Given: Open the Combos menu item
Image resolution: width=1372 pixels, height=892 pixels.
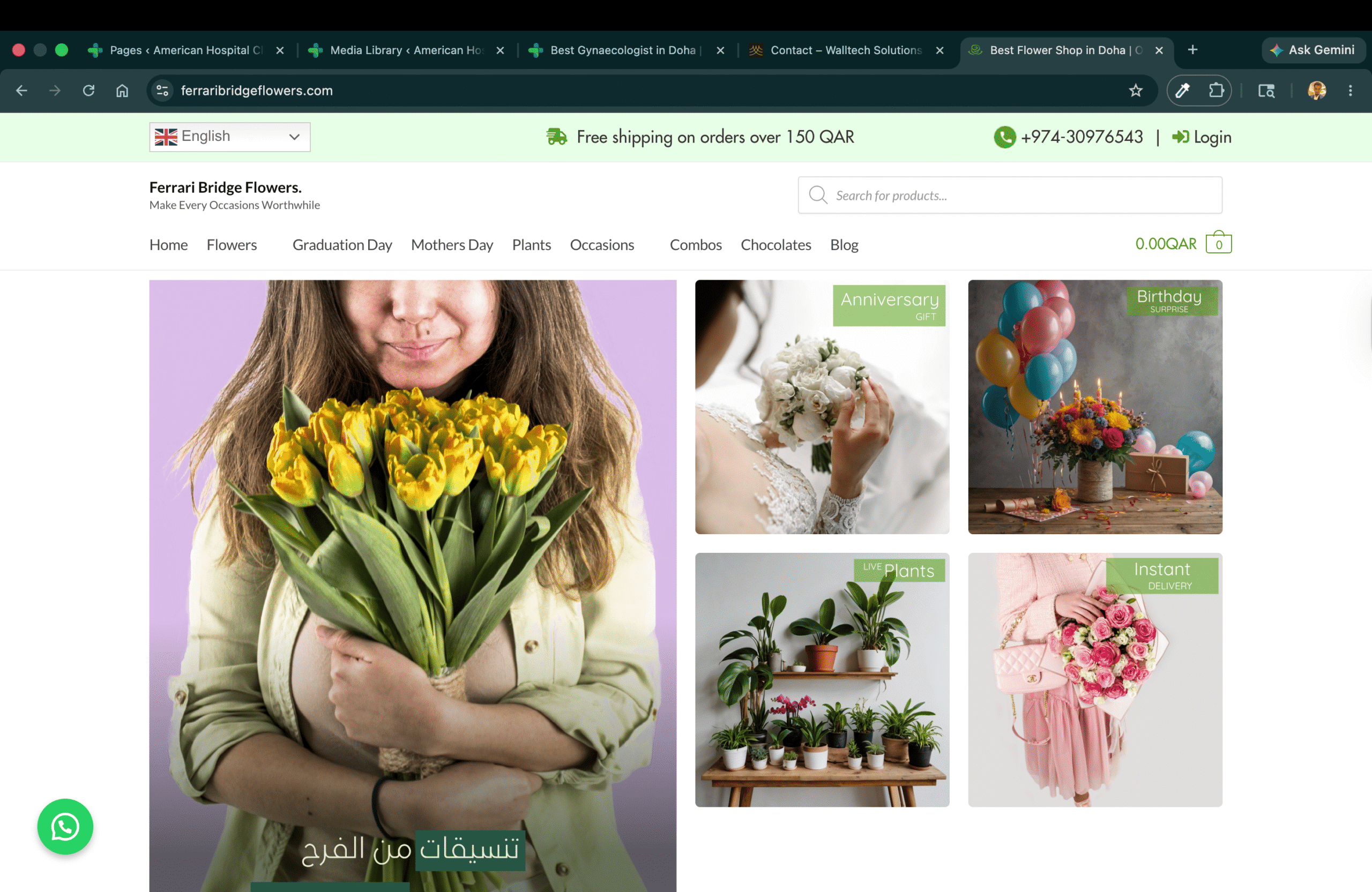Looking at the screenshot, I should [x=695, y=245].
